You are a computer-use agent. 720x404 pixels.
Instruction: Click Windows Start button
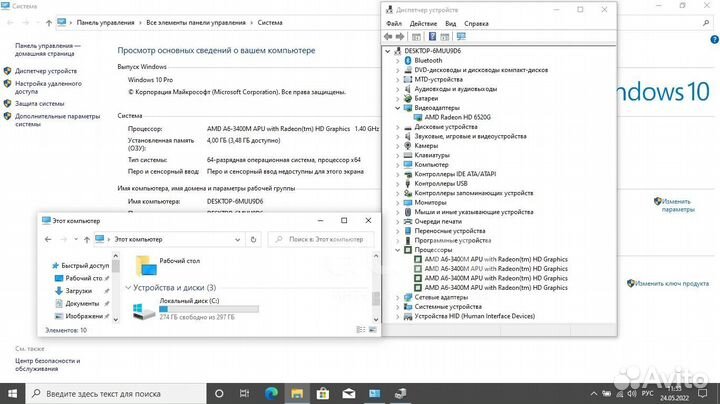coord(12,393)
